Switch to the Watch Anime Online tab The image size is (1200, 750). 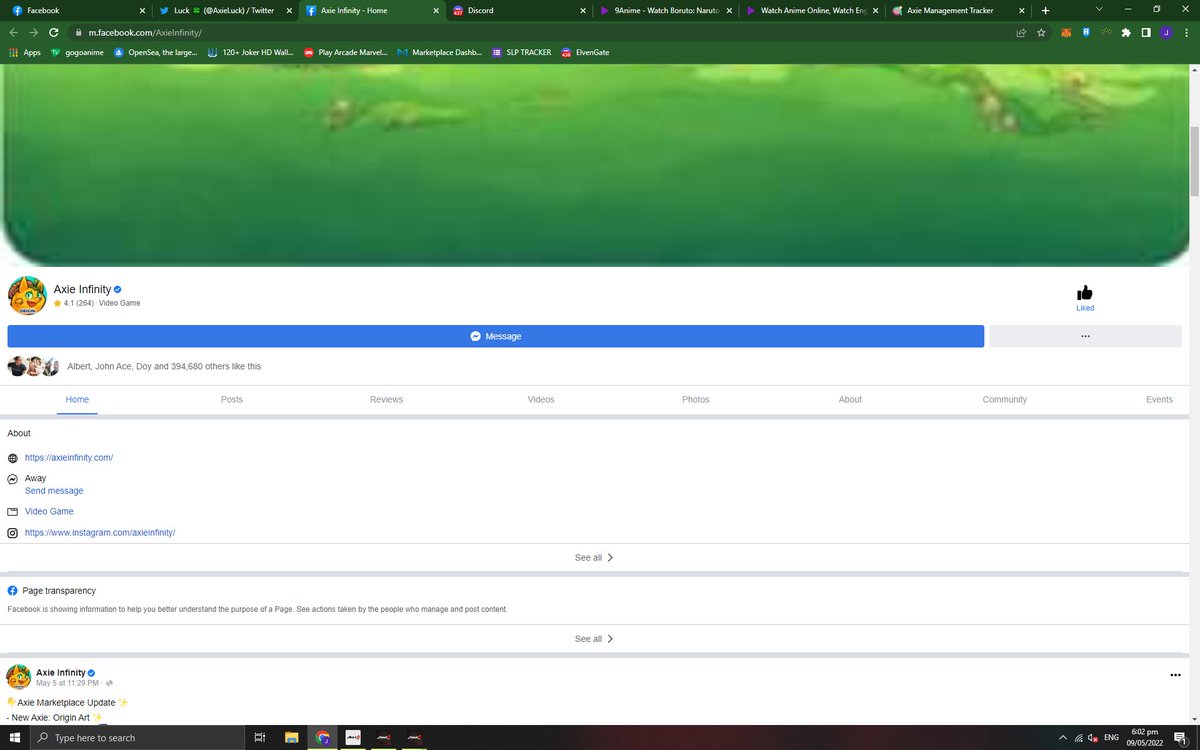pos(810,10)
